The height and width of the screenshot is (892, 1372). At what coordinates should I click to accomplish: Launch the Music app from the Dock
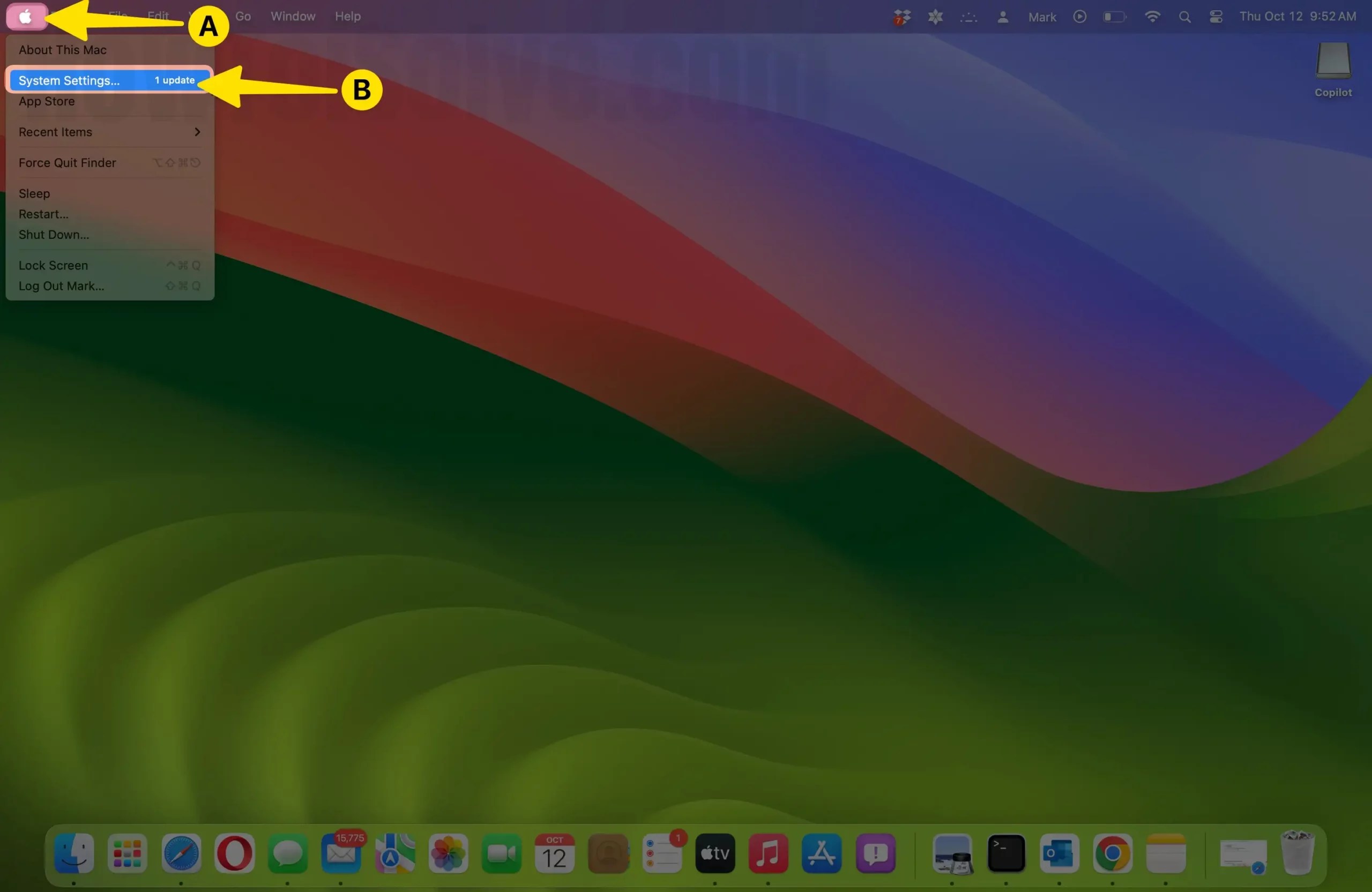[x=768, y=854]
